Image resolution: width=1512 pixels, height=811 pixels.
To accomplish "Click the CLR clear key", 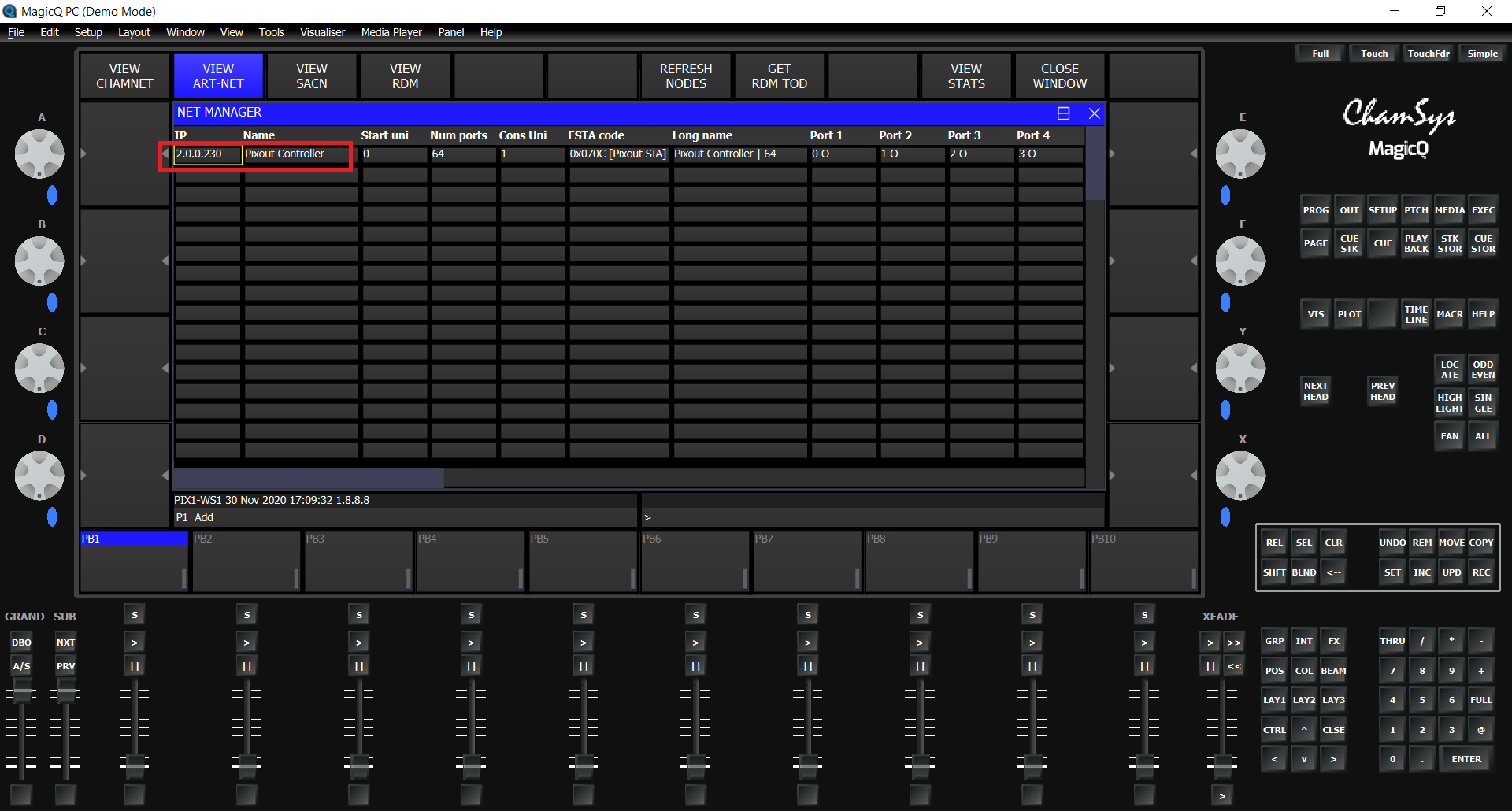I will point(1333,543).
